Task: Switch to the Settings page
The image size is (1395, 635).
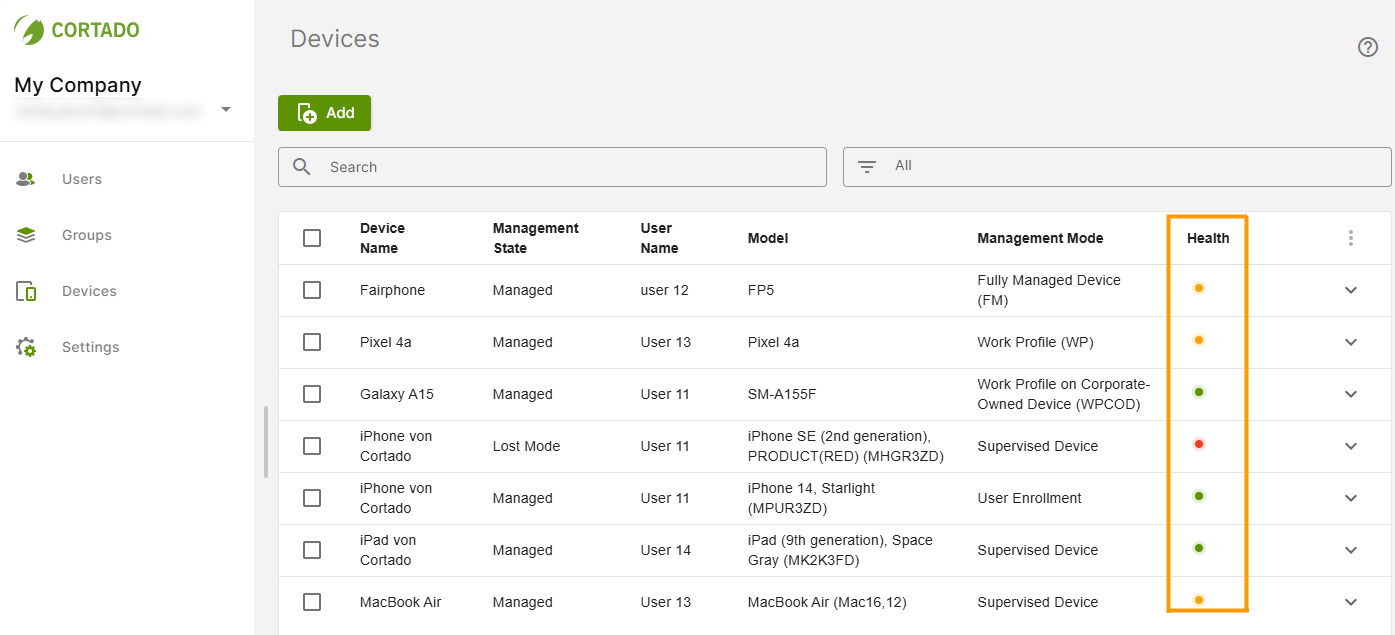Action: [x=90, y=346]
